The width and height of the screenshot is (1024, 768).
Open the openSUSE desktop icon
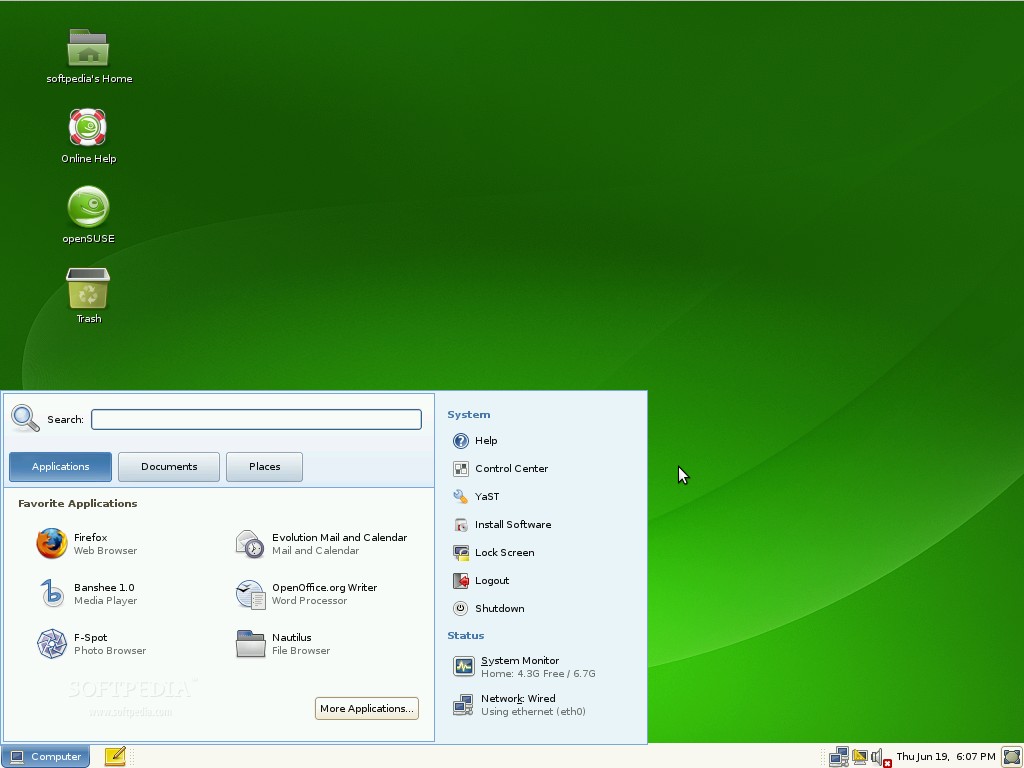click(x=88, y=207)
